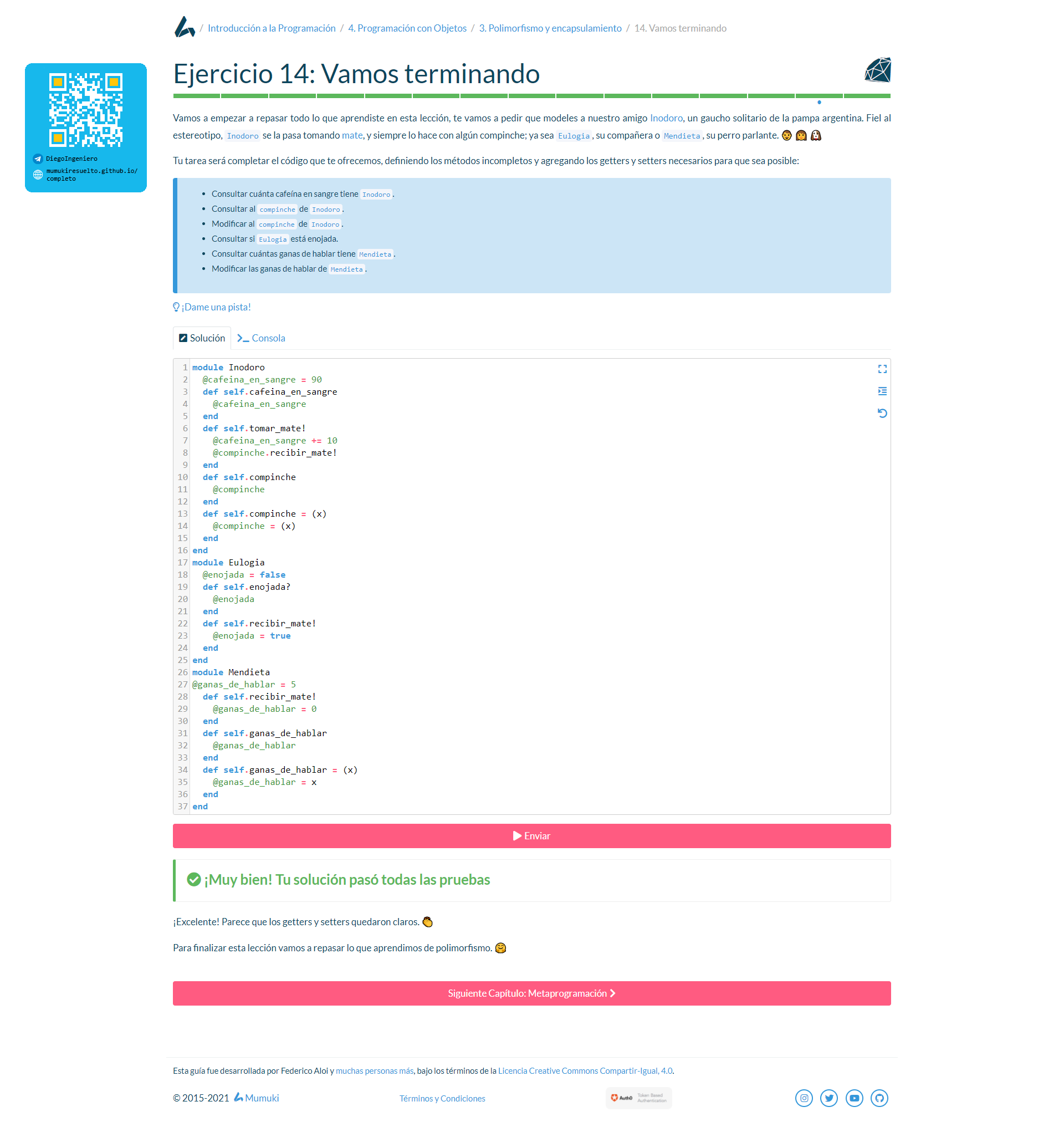
Task: Click the Mumuki logo in breadcrumb
Action: [x=185, y=27]
